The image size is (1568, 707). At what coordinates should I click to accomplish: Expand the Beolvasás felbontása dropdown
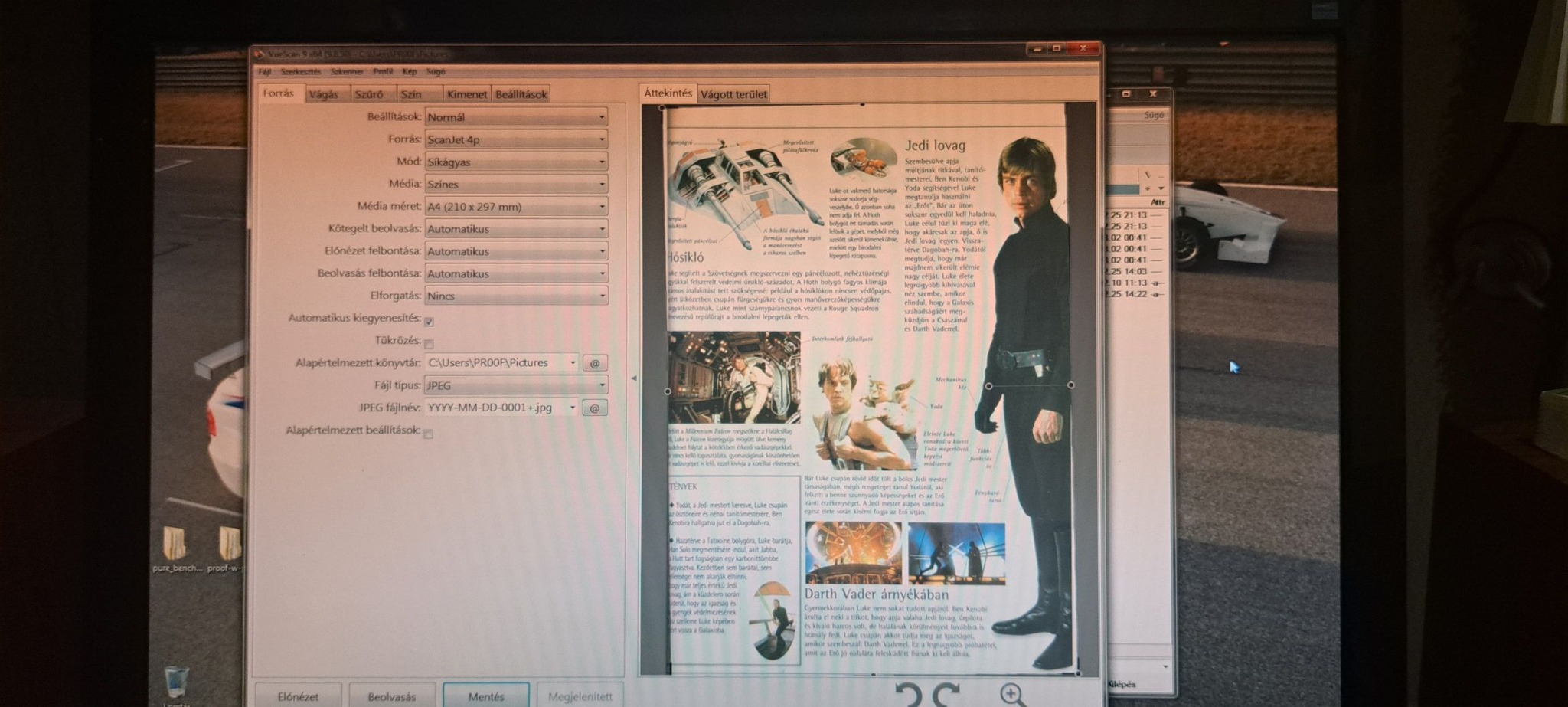point(516,273)
